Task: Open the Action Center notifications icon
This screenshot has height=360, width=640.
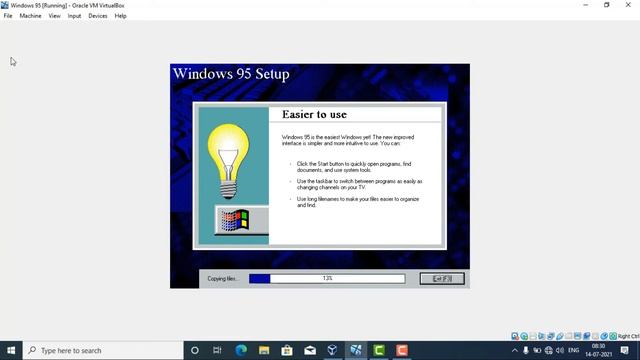Action: [624, 350]
